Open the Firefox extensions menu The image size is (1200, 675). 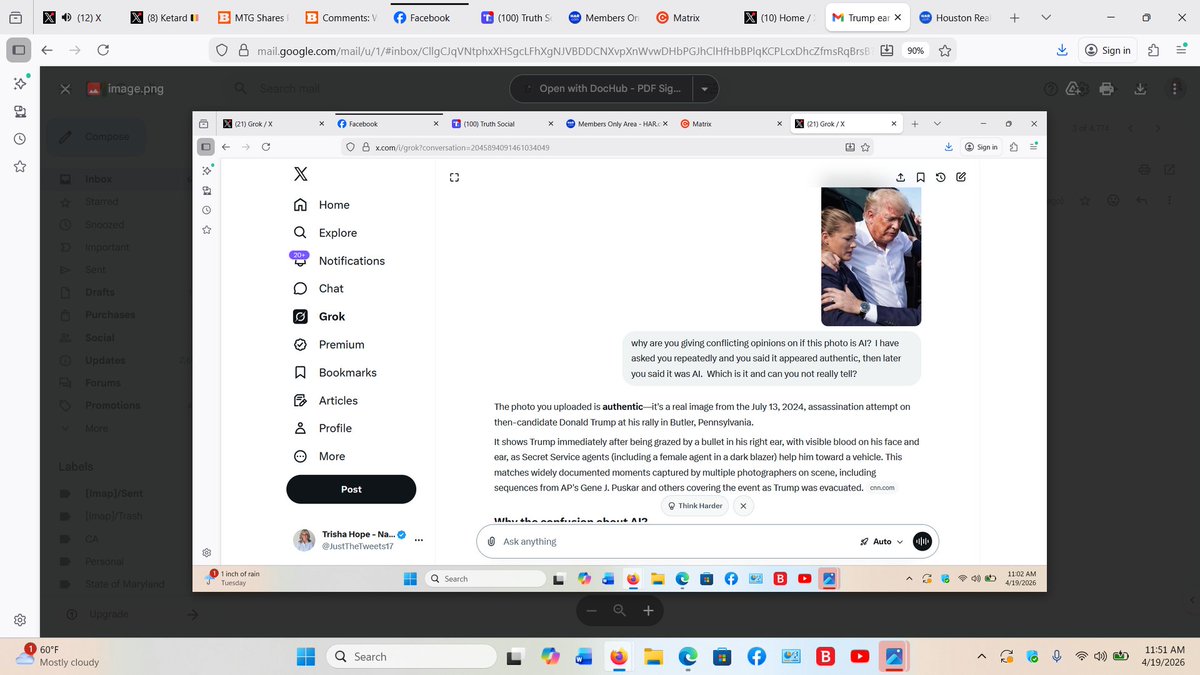pos(1153,50)
